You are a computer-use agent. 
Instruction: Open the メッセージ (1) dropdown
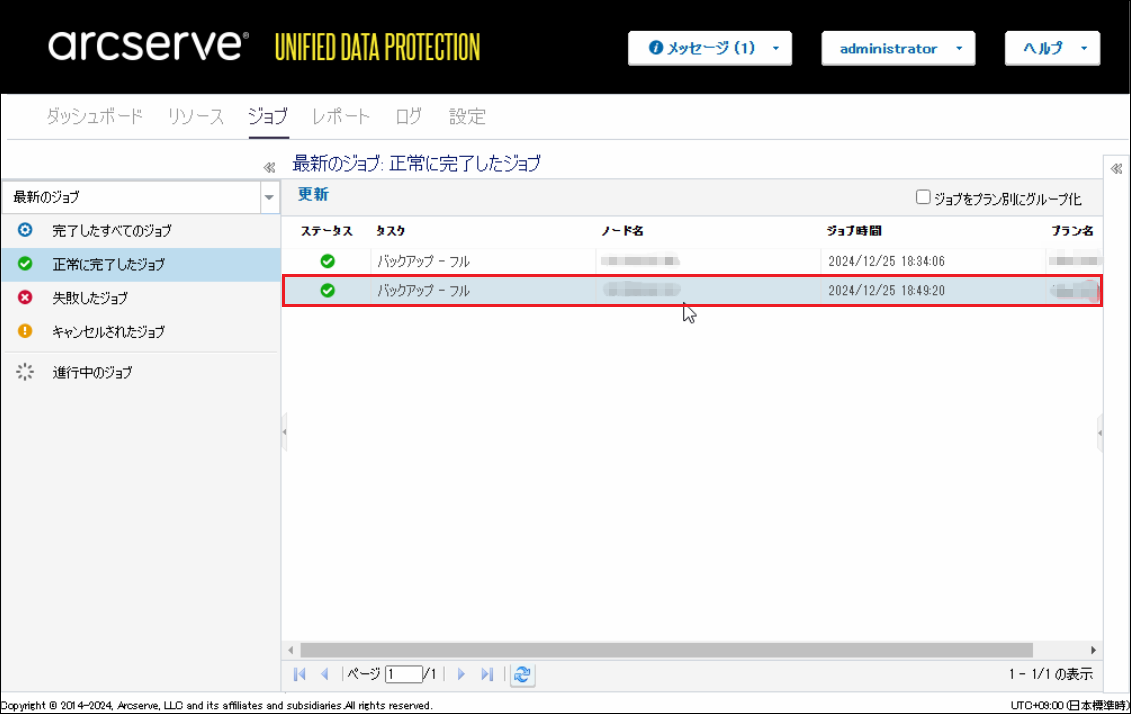tap(709, 48)
